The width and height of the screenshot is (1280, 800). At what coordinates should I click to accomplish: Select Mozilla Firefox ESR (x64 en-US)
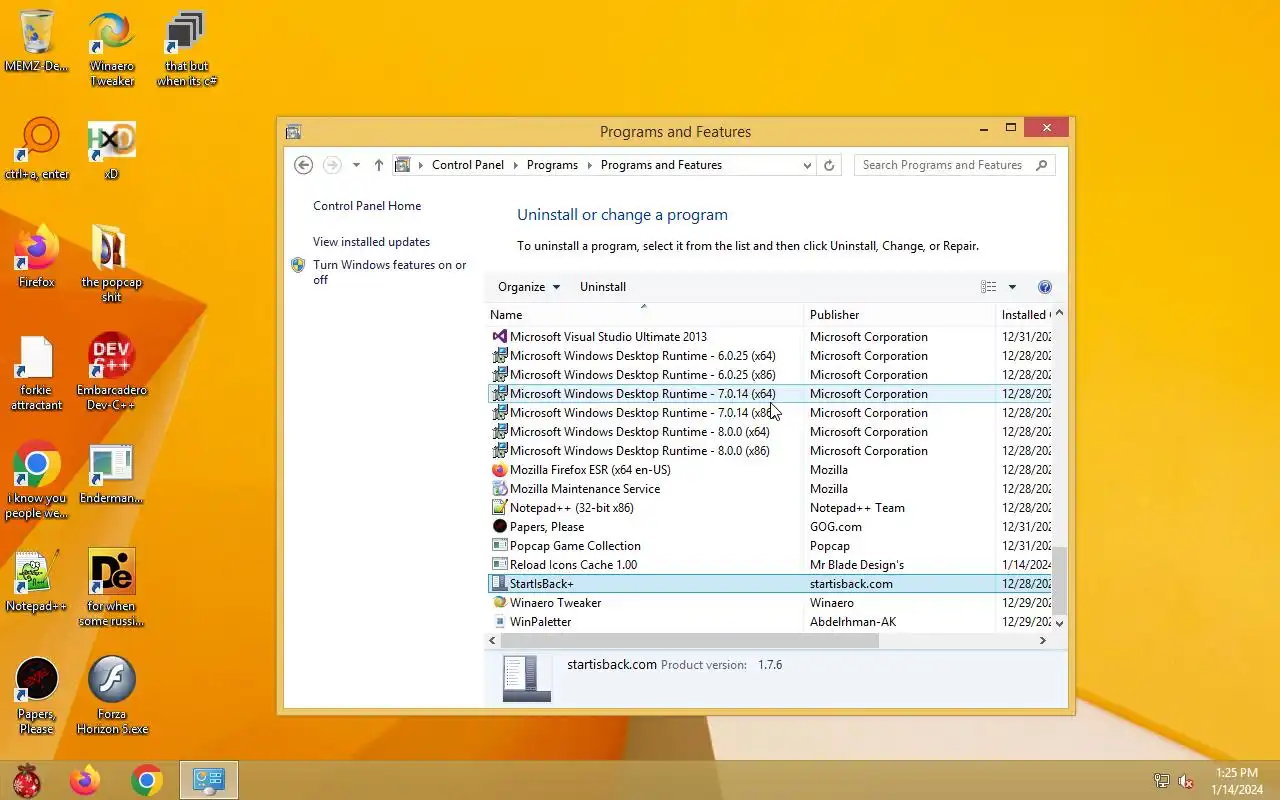pyautogui.click(x=768, y=470)
